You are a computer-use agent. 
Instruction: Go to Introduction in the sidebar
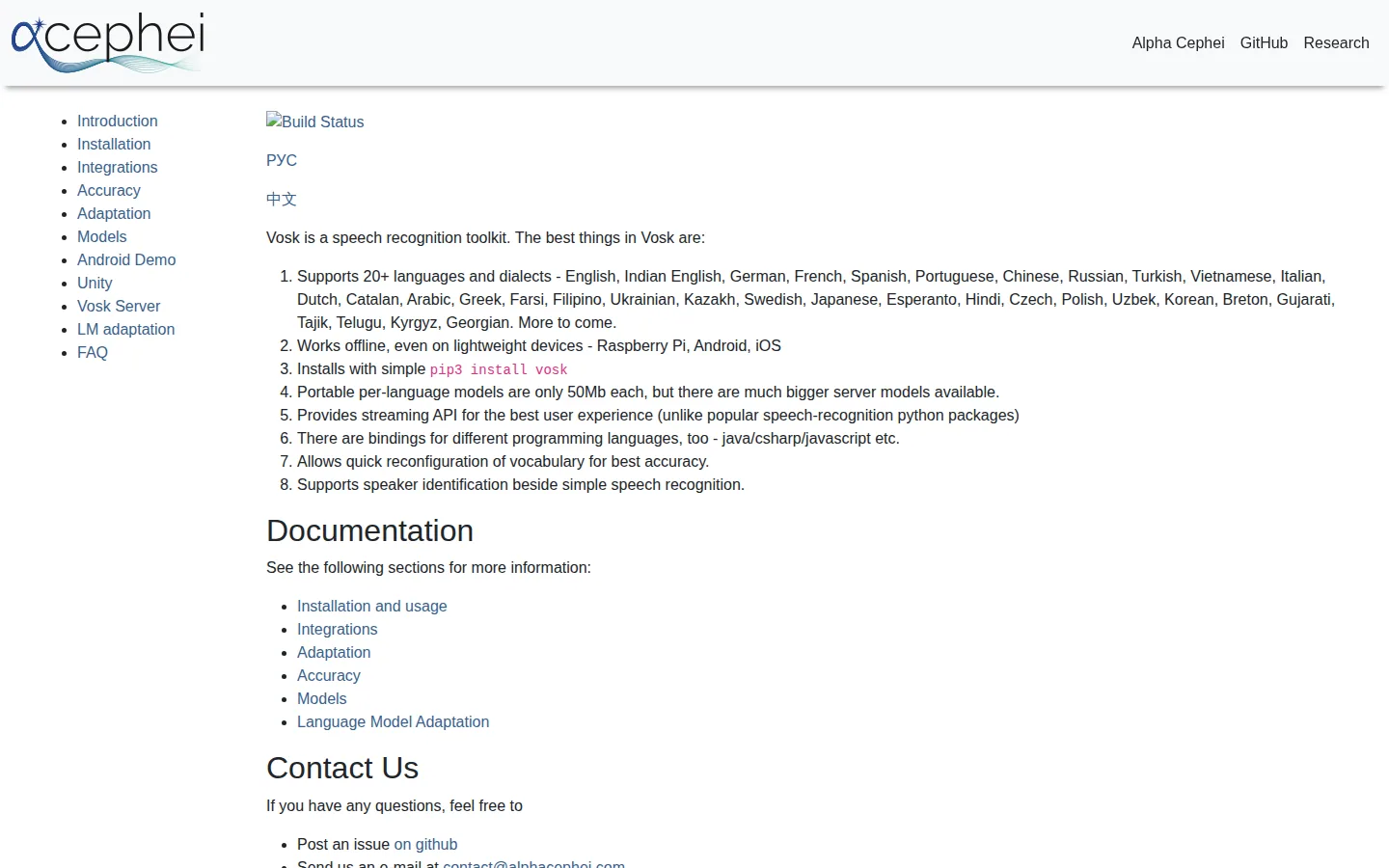(x=117, y=121)
